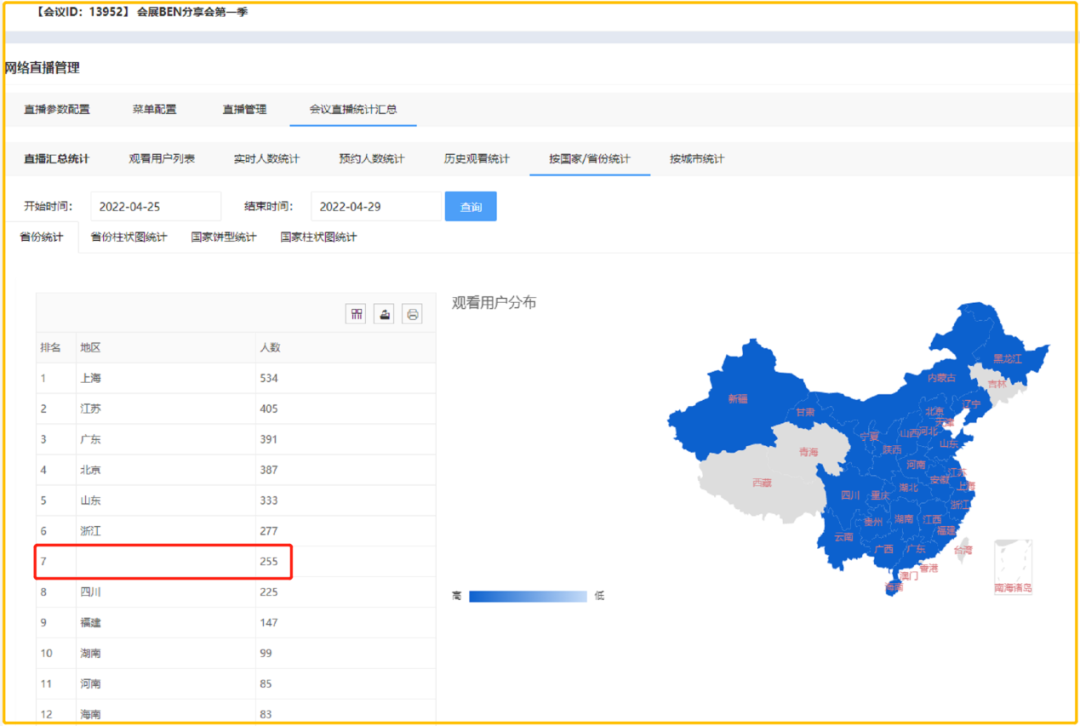Click 吉林 region on the map
Viewport: 1080px width, 726px height.
997,384
